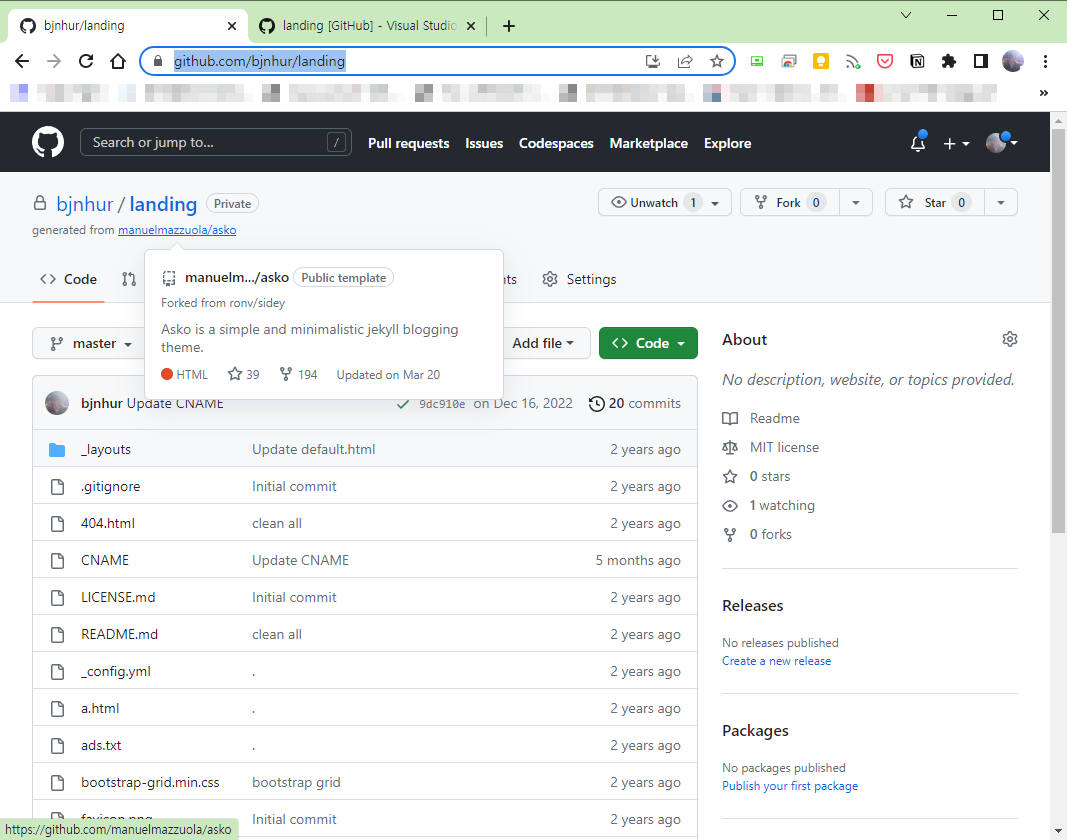Open the commit history clock icon
1067x840 pixels.
pyautogui.click(x=596, y=404)
